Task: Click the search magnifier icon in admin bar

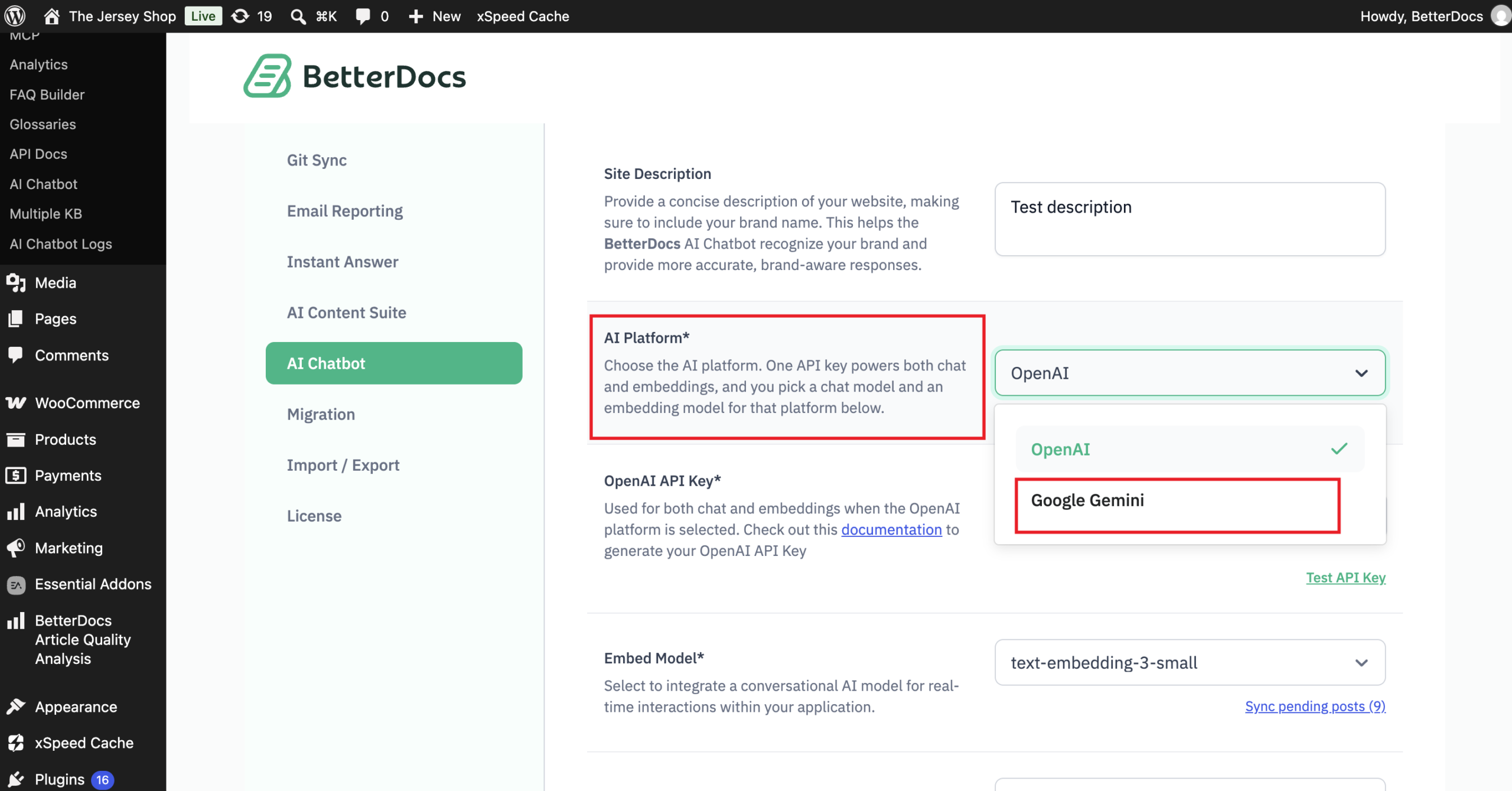Action: tap(298, 16)
